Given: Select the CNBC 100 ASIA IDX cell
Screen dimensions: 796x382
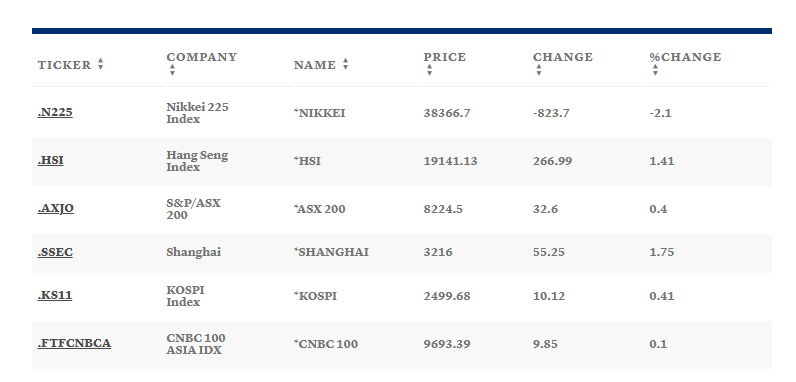Looking at the screenshot, I should pos(196,344).
